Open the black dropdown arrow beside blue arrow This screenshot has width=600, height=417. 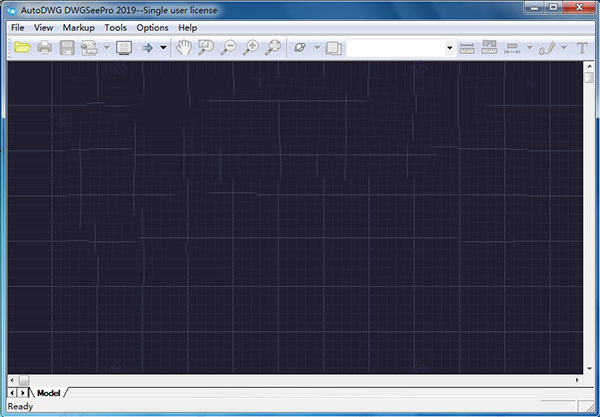coord(163,48)
